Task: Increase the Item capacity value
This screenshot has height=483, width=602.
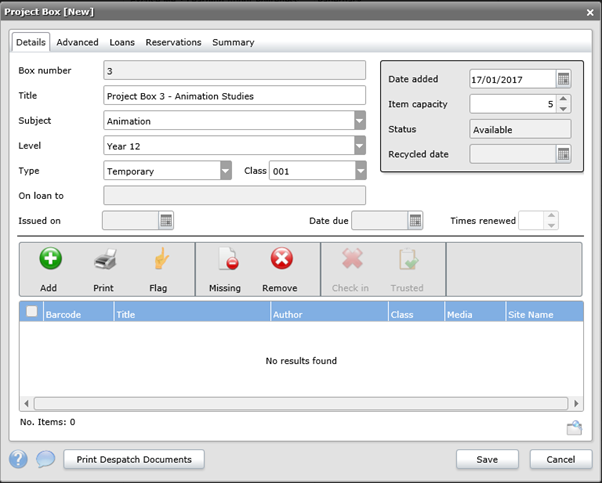Action: click(x=563, y=99)
